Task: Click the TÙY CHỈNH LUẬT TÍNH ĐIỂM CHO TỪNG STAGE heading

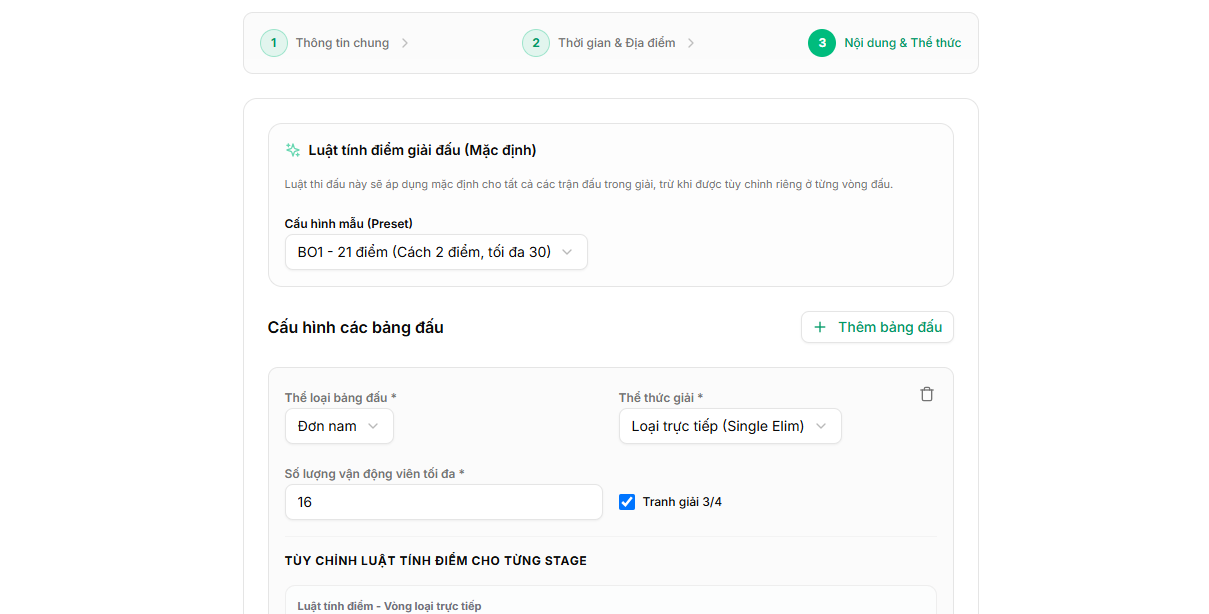Action: (436, 561)
